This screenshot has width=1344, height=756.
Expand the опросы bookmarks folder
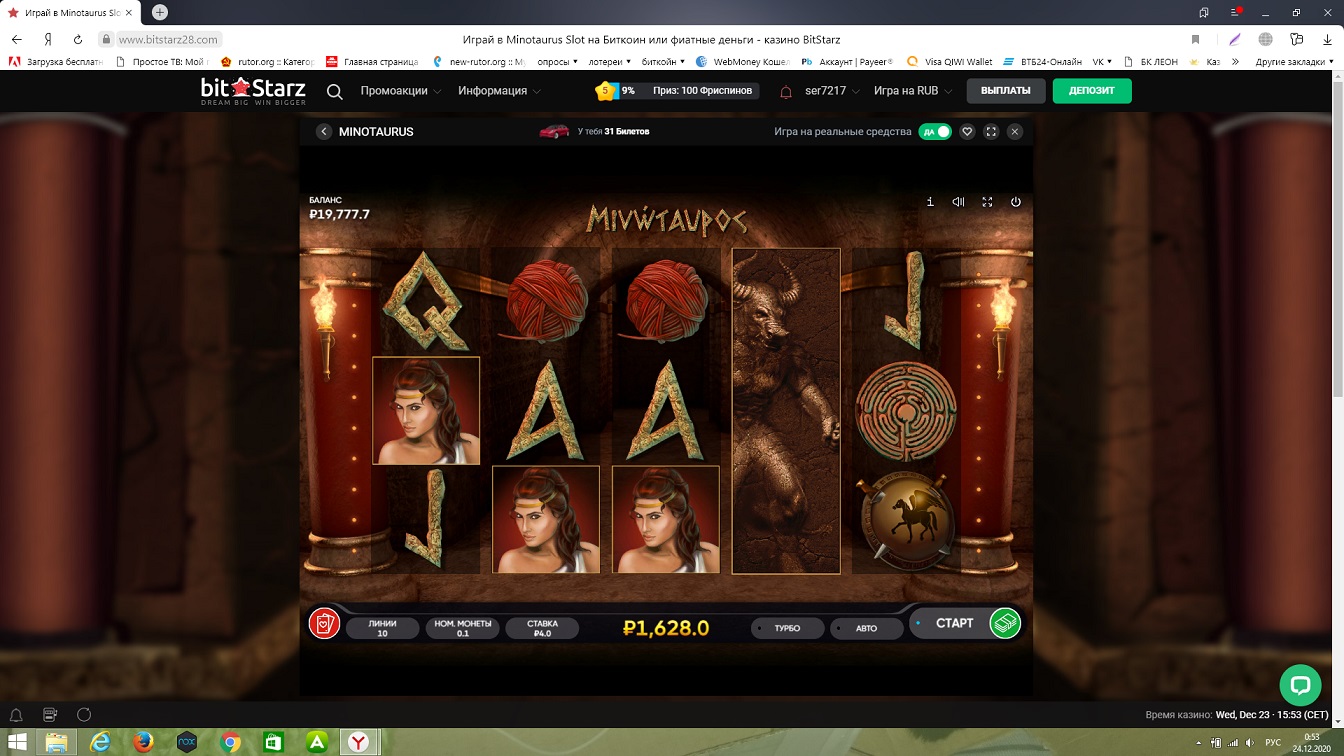[558, 62]
